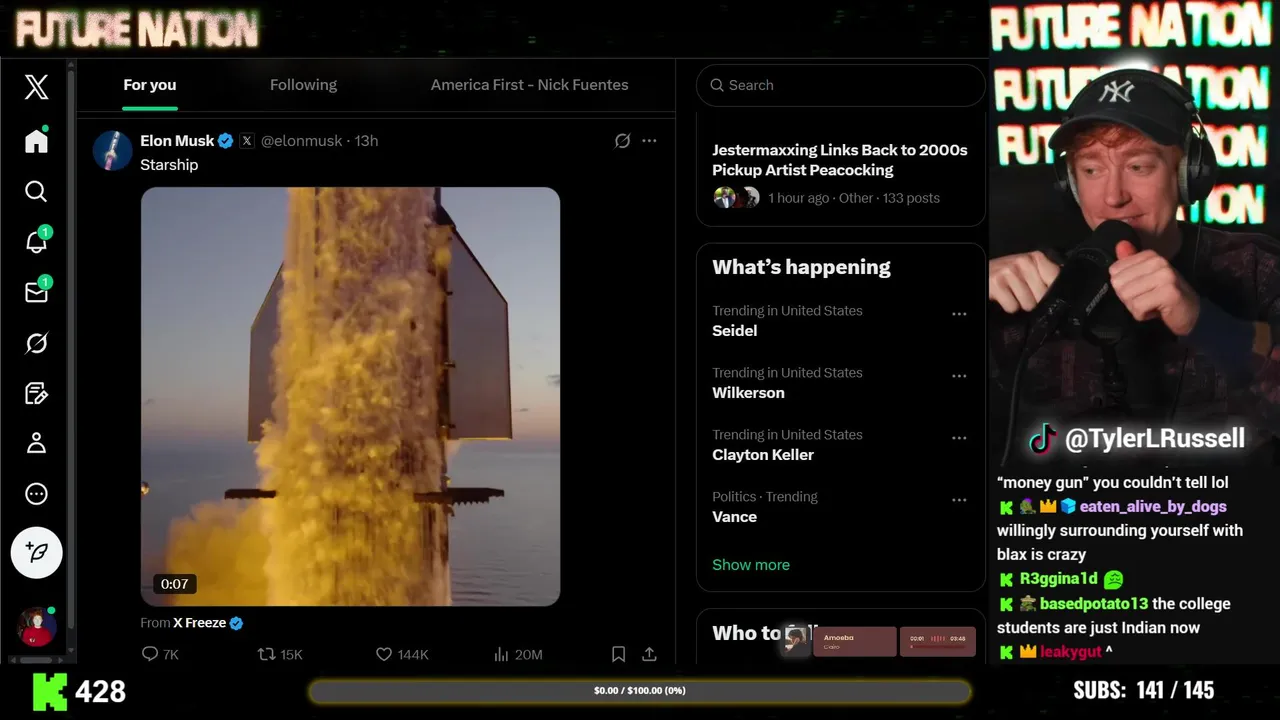The height and width of the screenshot is (720, 1280).
Task: Click the blue verified badge by Elon Musk
Action: pos(226,141)
